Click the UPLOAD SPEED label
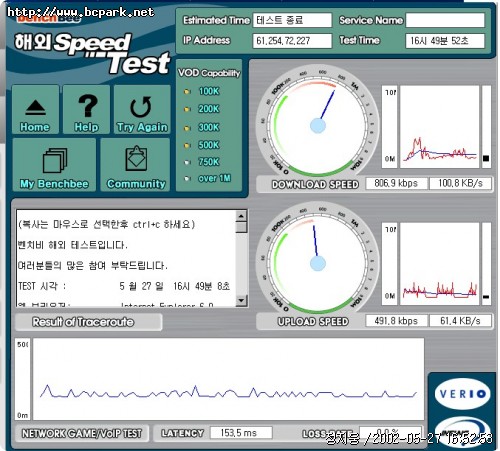500x451 pixels. (313, 322)
